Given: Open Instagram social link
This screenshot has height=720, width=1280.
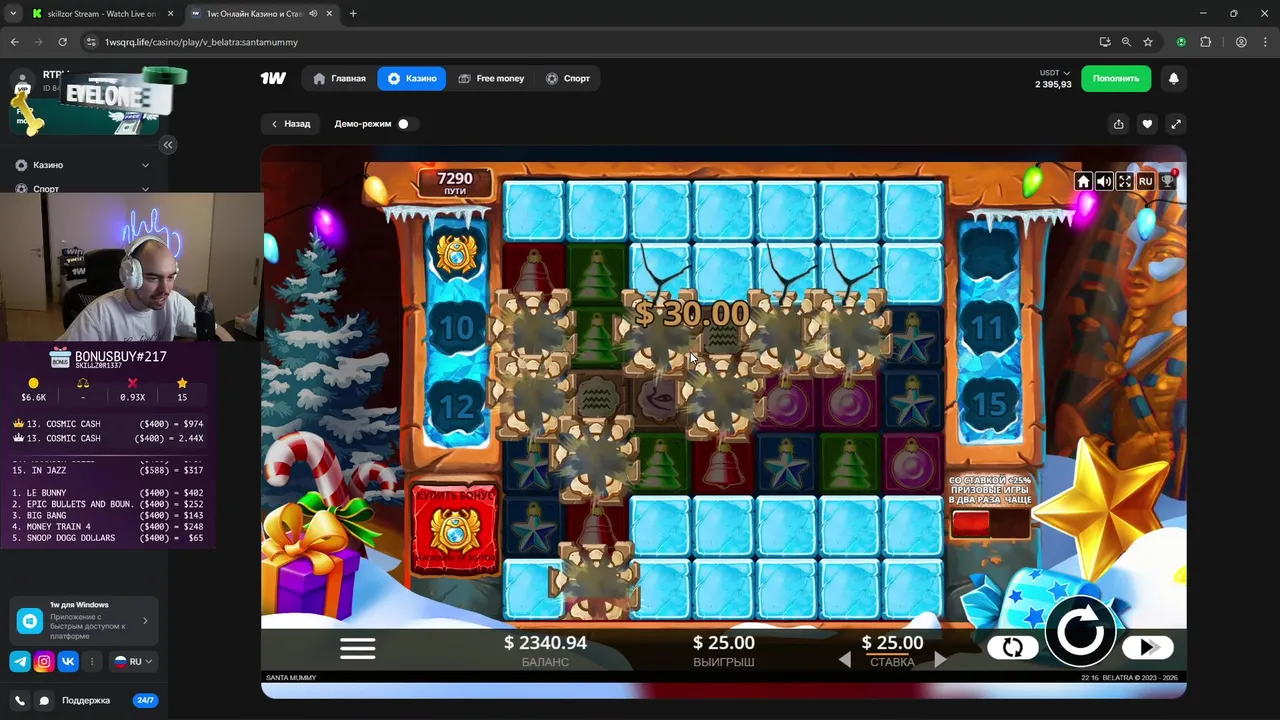Looking at the screenshot, I should tap(44, 661).
